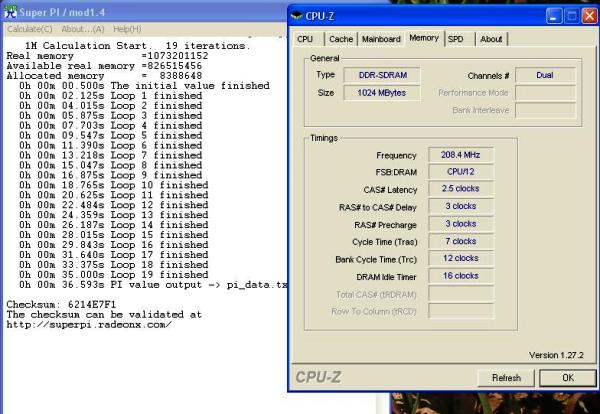Click the 'checksum can be validated at' line

pyautogui.click(x=104, y=315)
